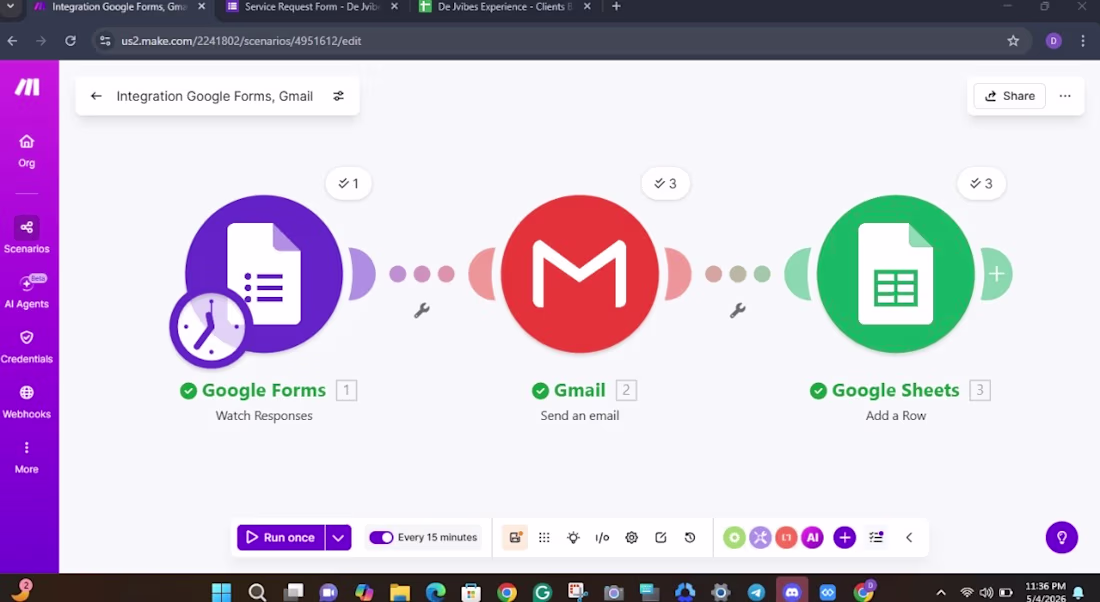1100x602 pixels.
Task: Click the Watch Responses label
Action: point(264,415)
